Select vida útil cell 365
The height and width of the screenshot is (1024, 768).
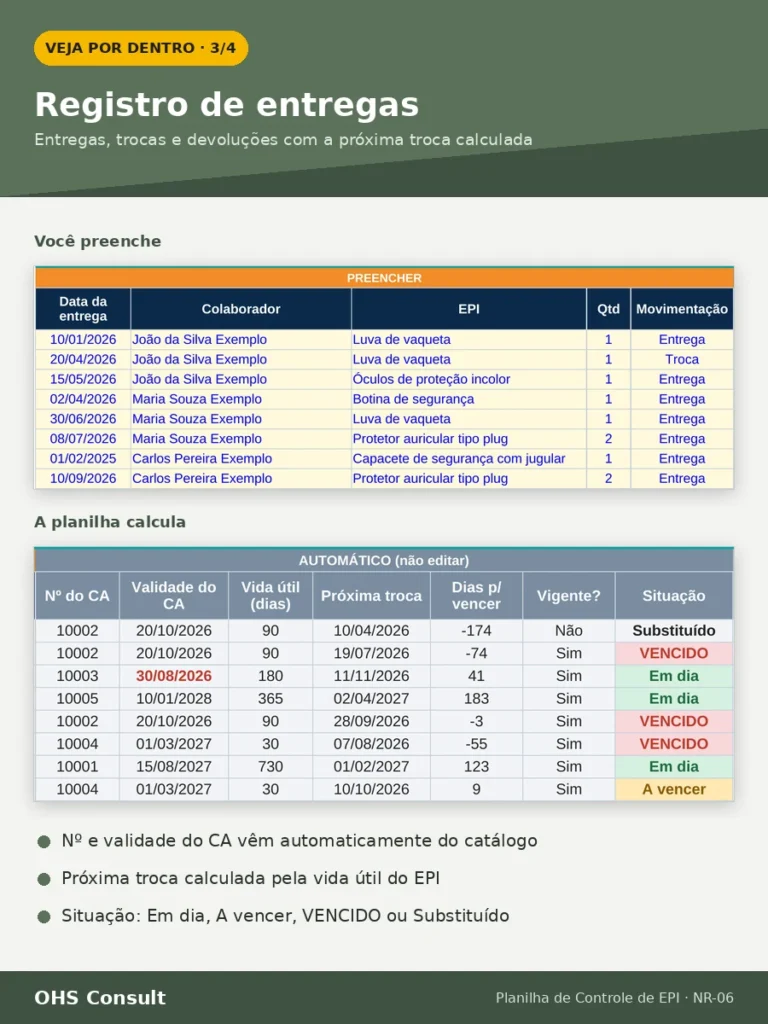coord(270,699)
